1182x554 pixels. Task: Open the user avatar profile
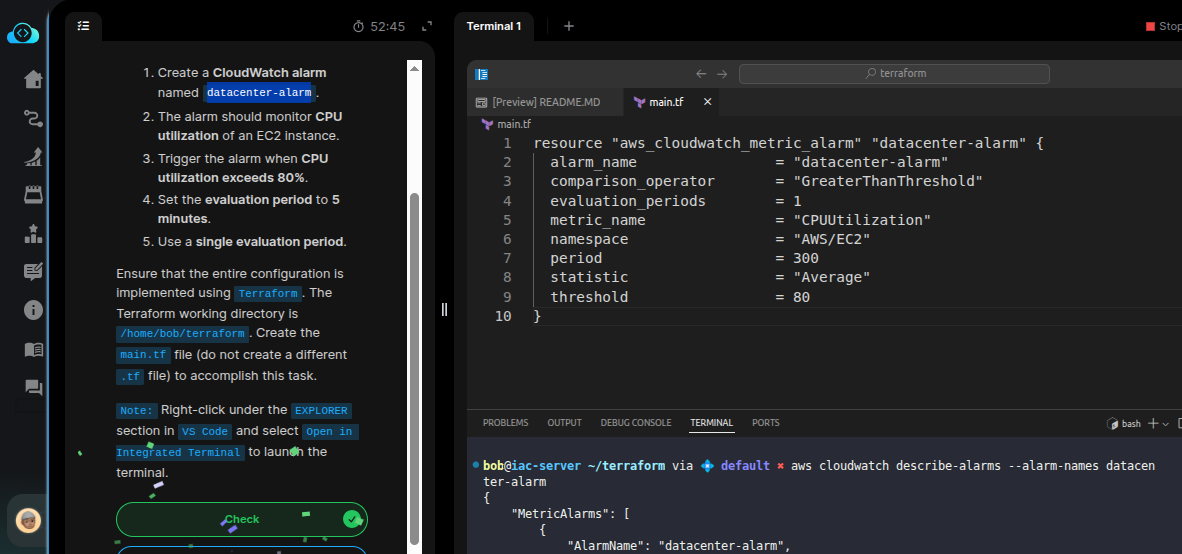tap(29, 519)
